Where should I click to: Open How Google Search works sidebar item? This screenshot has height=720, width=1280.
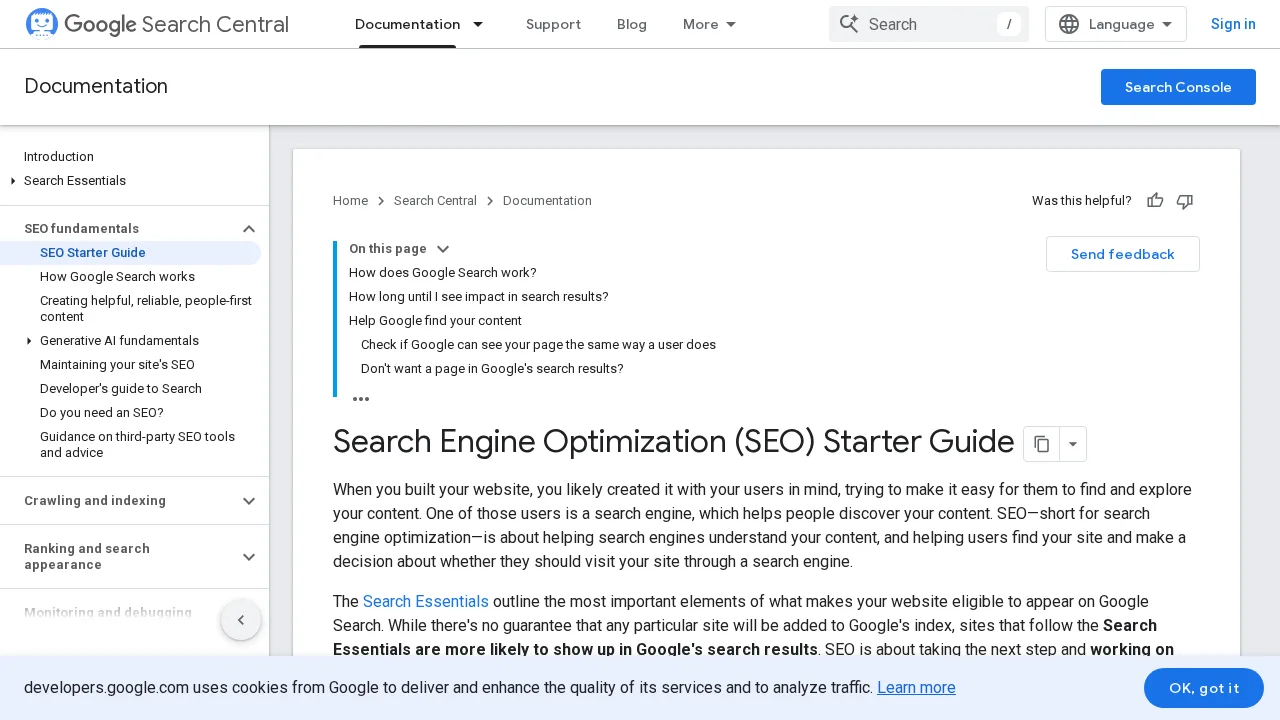117,277
